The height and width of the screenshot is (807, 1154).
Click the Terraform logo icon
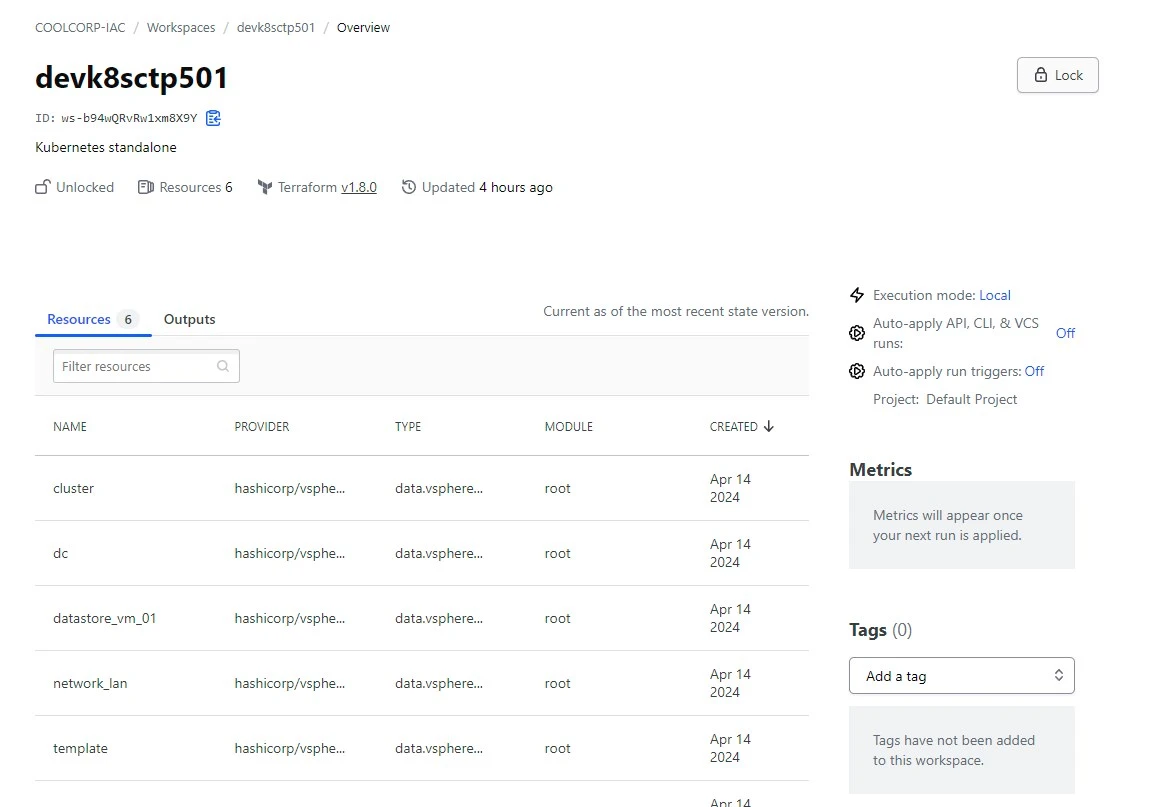(x=265, y=187)
